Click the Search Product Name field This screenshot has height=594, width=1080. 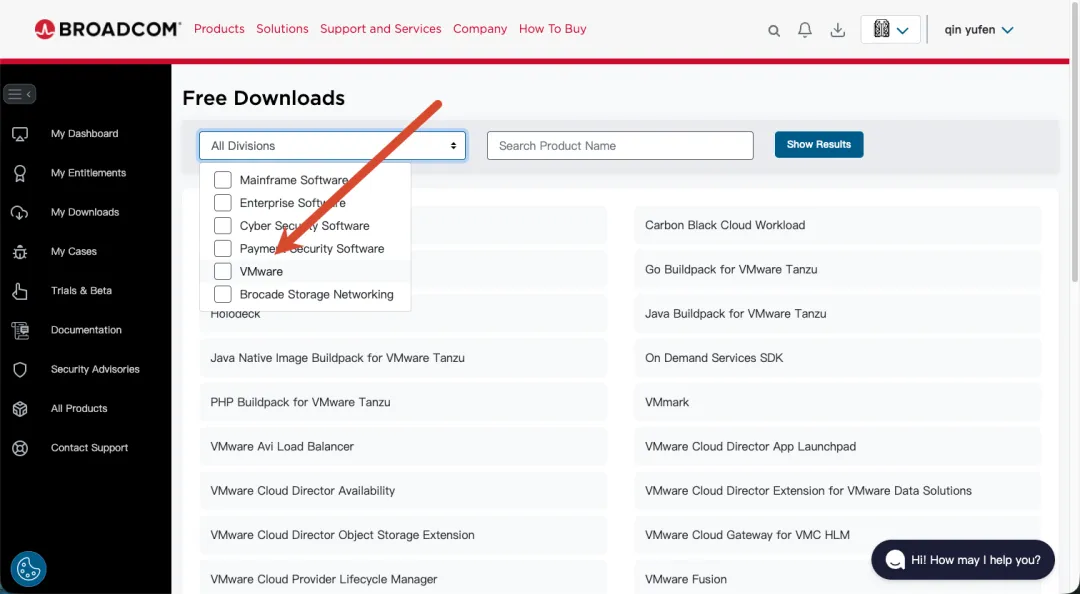620,145
